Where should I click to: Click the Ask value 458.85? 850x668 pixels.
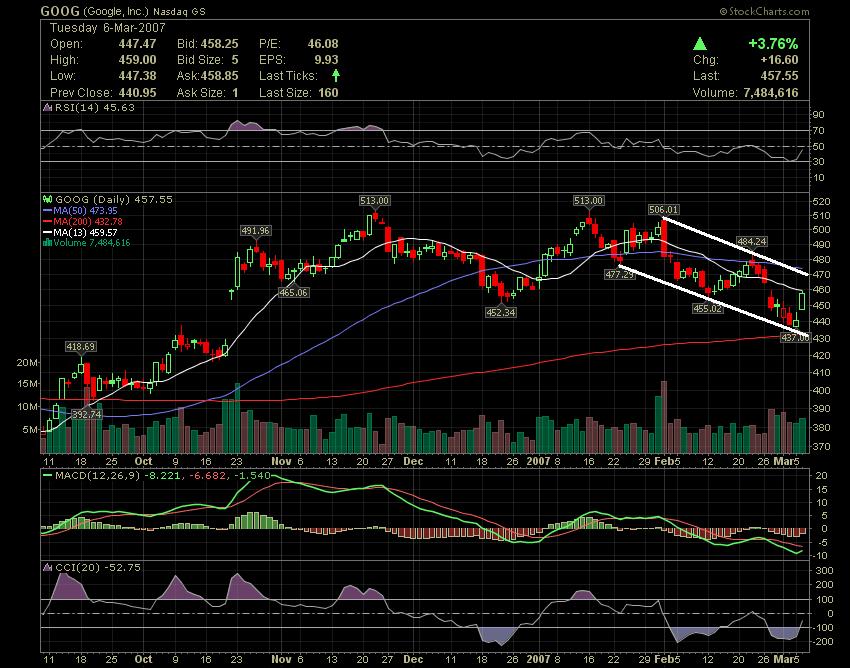pos(220,76)
